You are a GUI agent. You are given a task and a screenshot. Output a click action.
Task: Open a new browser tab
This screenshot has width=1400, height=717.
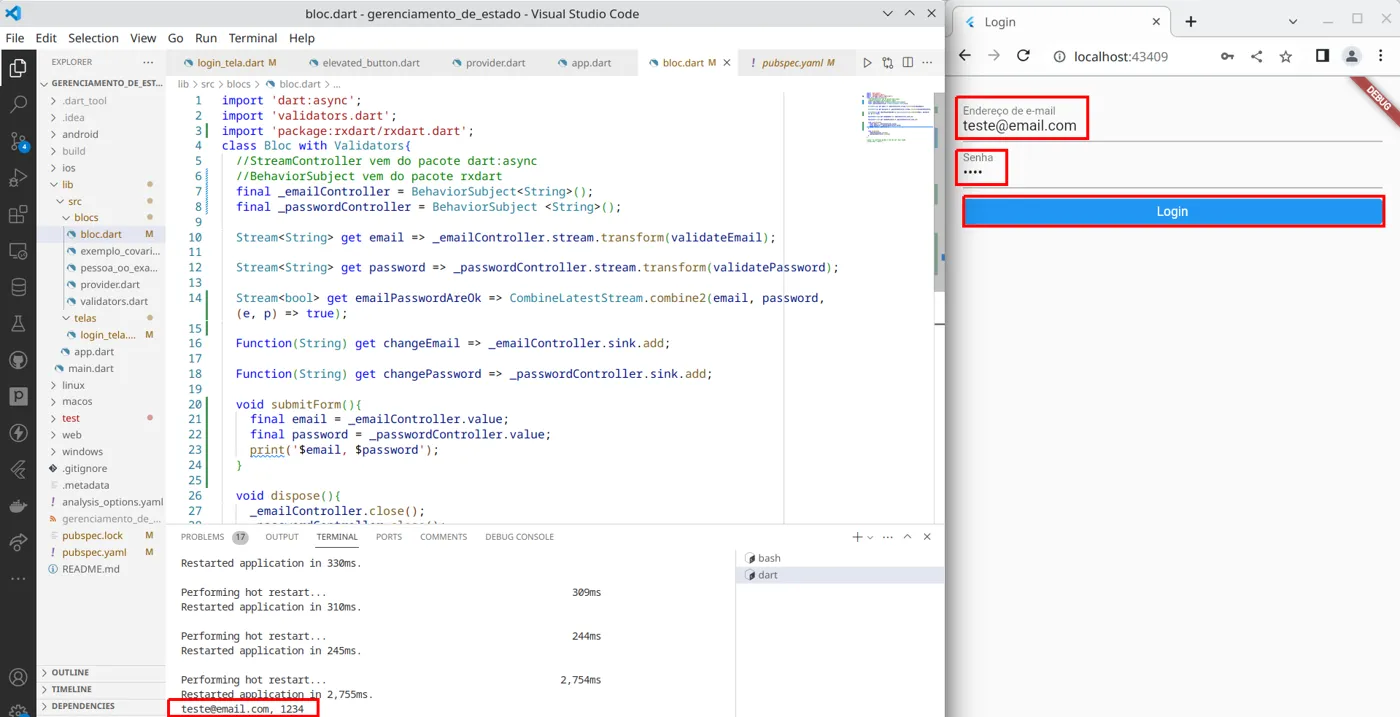point(1191,21)
